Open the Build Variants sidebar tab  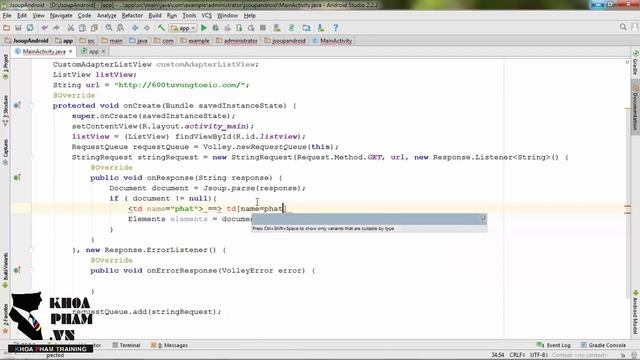pos(5,270)
